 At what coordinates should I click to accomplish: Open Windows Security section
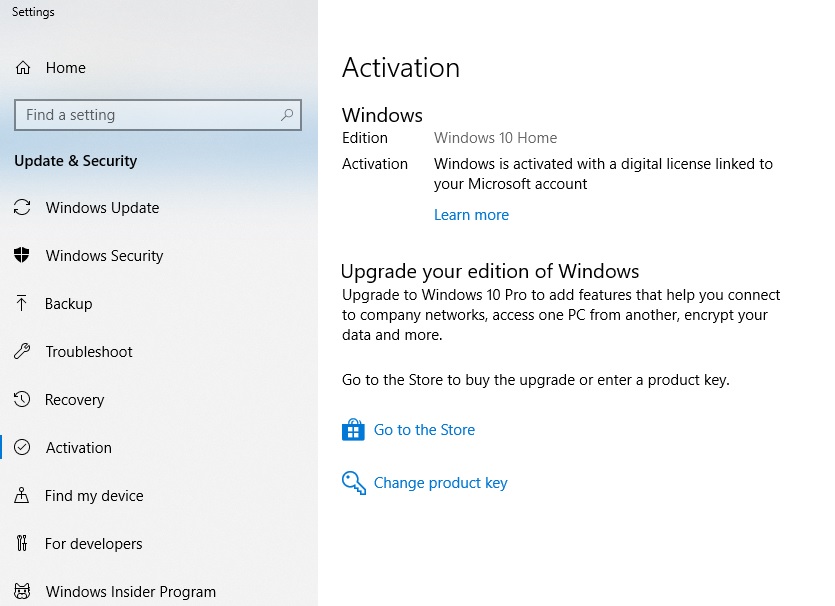(x=104, y=256)
